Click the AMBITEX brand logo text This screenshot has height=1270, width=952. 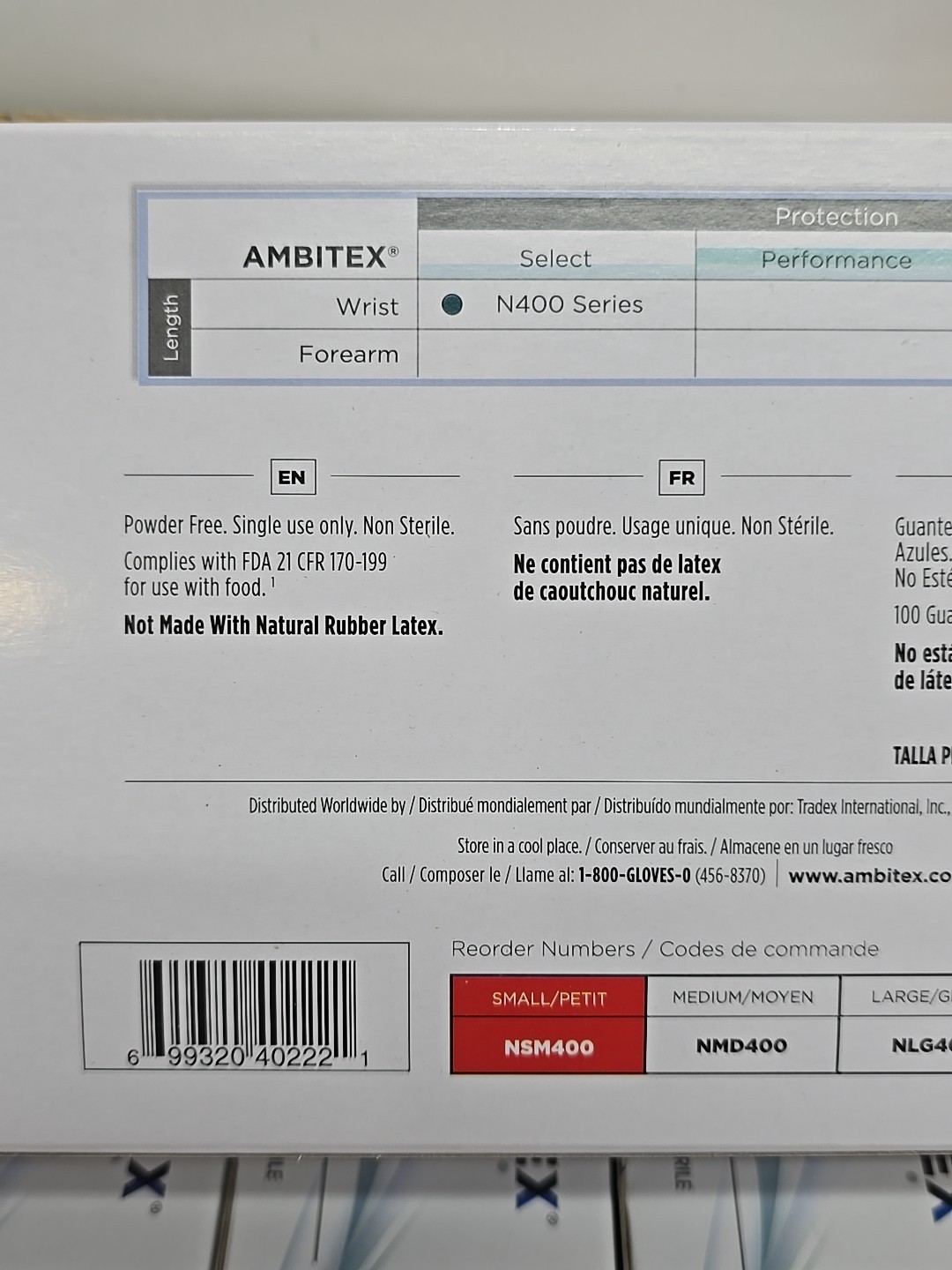[320, 257]
